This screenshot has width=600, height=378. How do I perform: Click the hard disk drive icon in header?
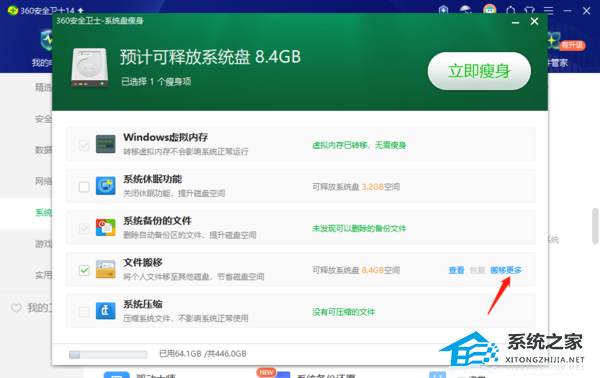click(x=90, y=68)
